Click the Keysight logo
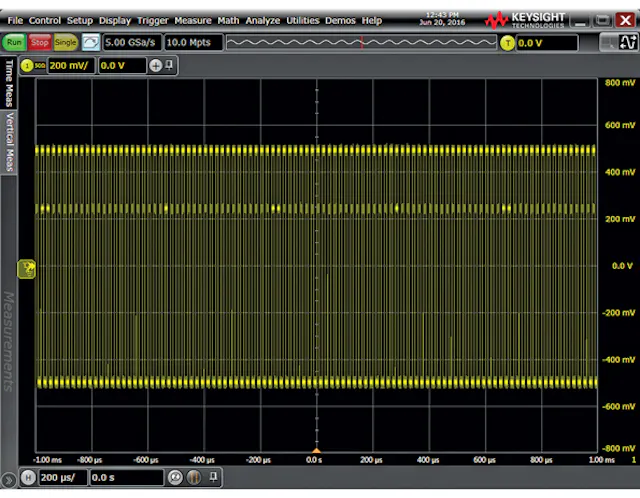The image size is (640, 498). (525, 20)
